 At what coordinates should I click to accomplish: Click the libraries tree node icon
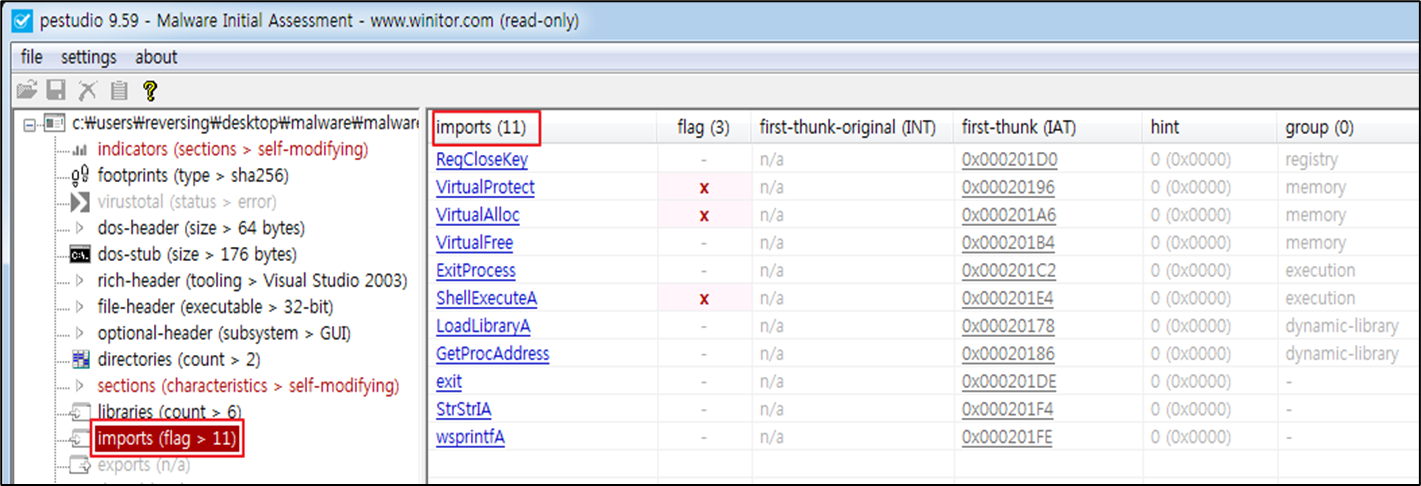pyautogui.click(x=81, y=412)
